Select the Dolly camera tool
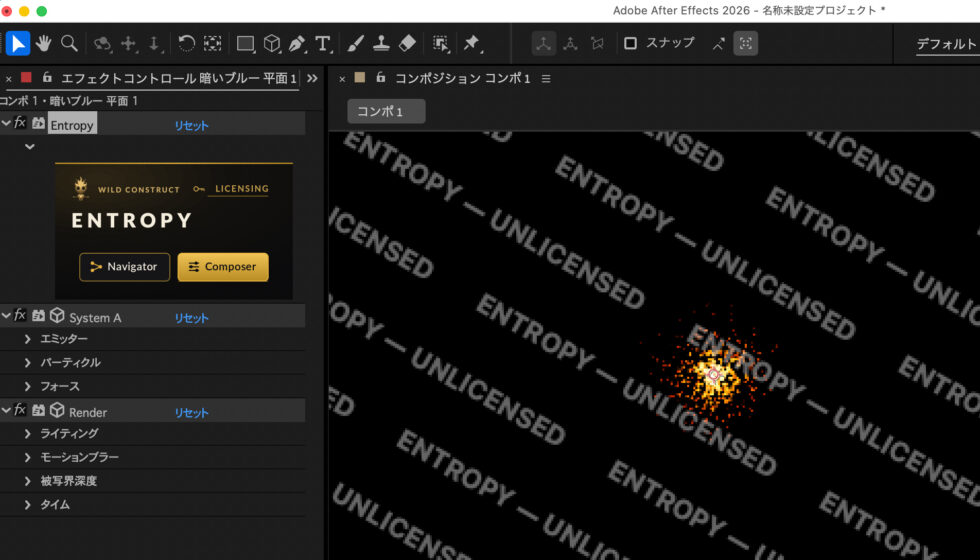 point(154,43)
